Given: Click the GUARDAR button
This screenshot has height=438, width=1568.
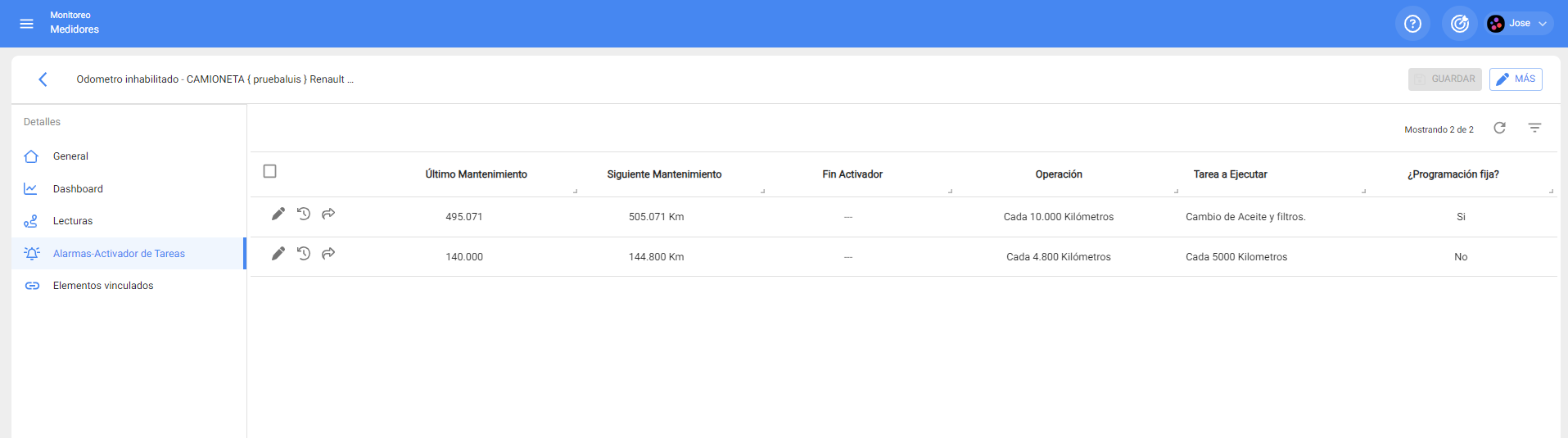Looking at the screenshot, I should pyautogui.click(x=1444, y=79).
